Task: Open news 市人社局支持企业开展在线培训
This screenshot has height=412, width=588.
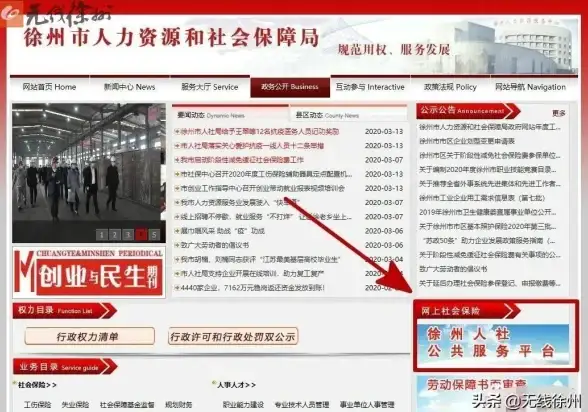Action: tap(252, 274)
